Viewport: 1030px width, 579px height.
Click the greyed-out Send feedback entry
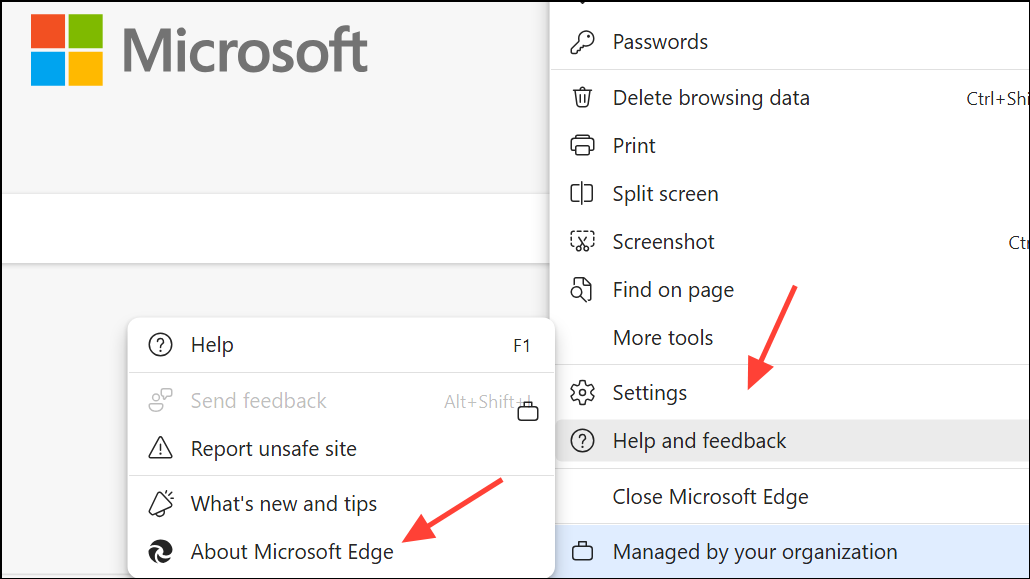tap(258, 401)
